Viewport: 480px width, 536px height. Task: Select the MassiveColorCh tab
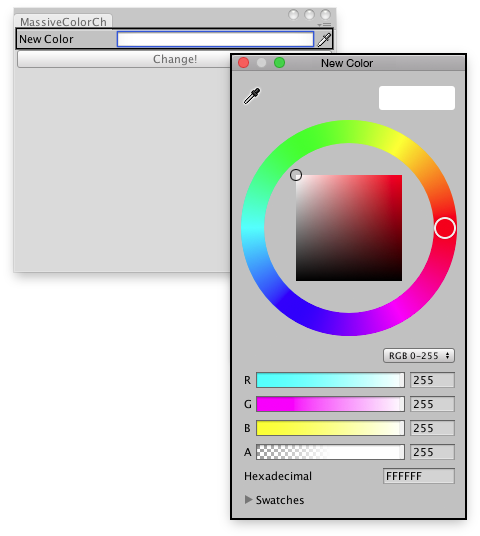(x=64, y=22)
